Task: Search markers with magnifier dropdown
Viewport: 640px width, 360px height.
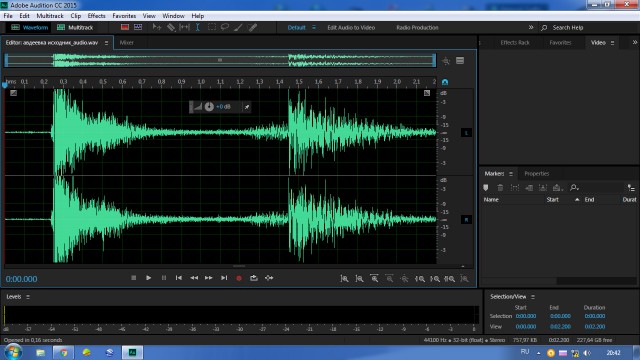Action: (x=574, y=188)
